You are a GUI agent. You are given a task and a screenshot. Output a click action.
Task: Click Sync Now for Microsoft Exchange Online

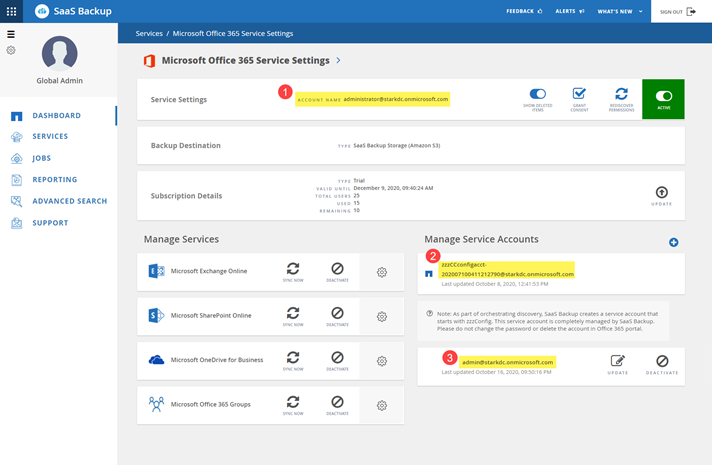[293, 270]
